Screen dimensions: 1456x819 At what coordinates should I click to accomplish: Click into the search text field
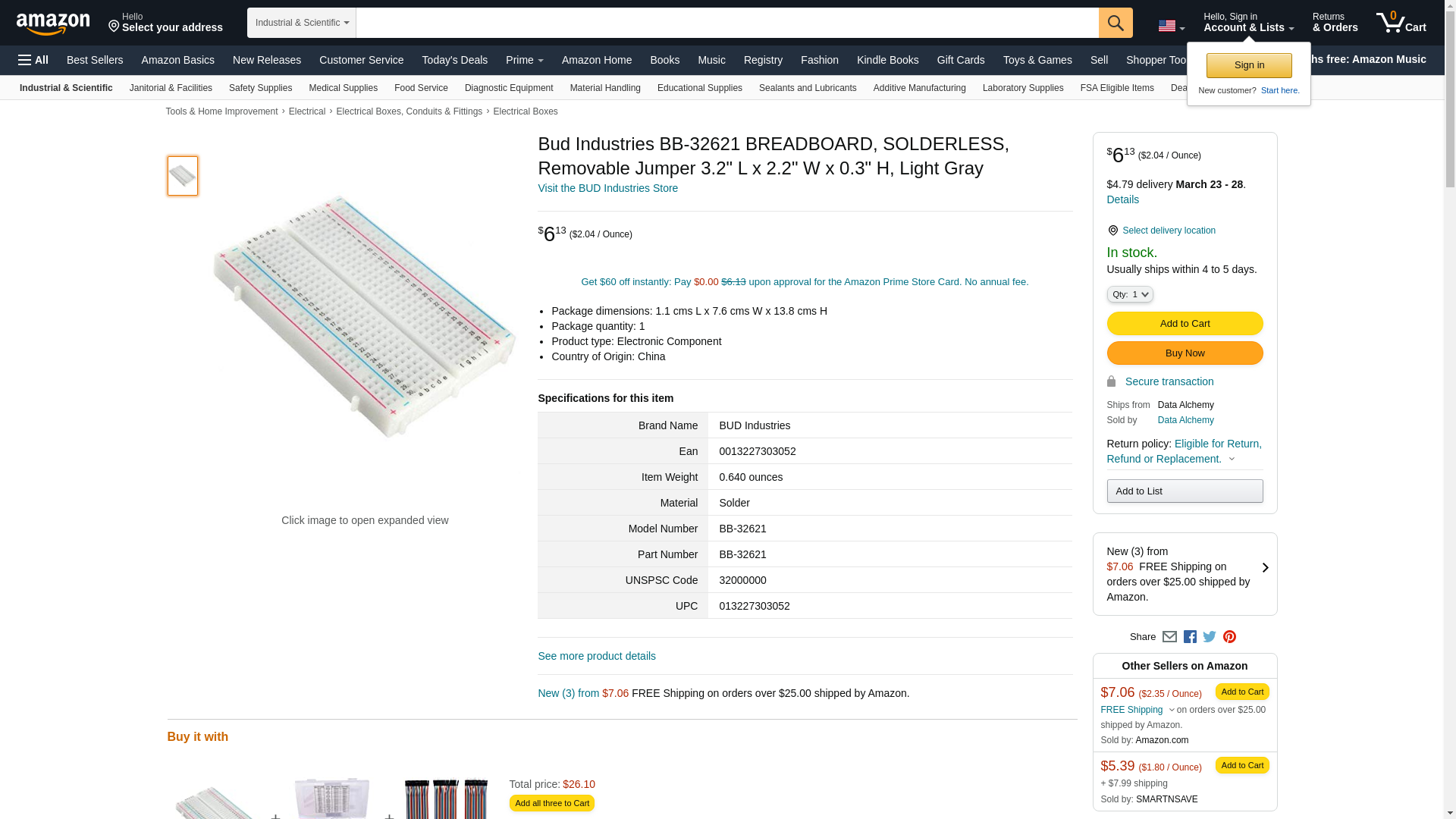pyautogui.click(x=726, y=23)
